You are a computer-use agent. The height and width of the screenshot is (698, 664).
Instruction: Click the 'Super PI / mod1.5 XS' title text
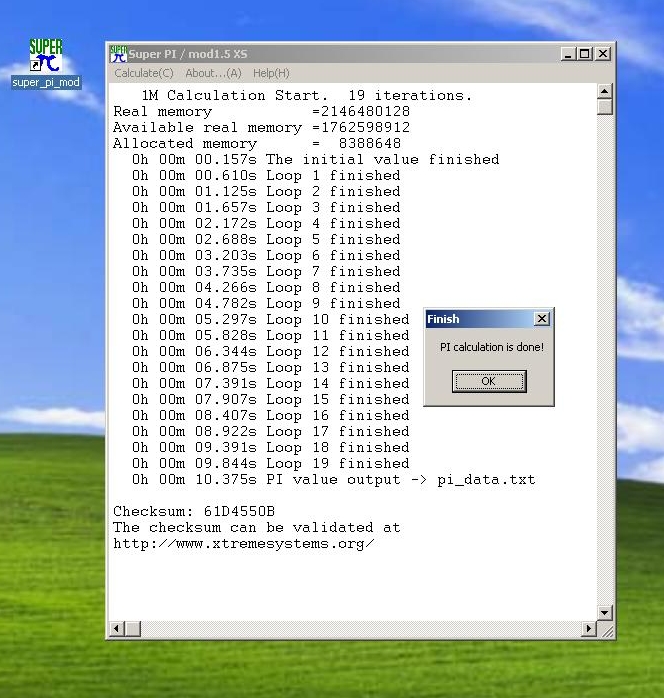[188, 54]
